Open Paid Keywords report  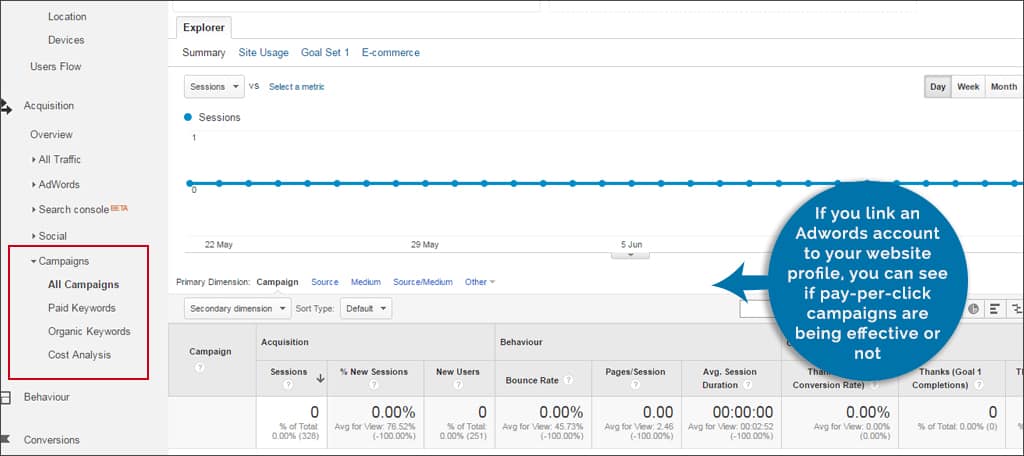[82, 308]
